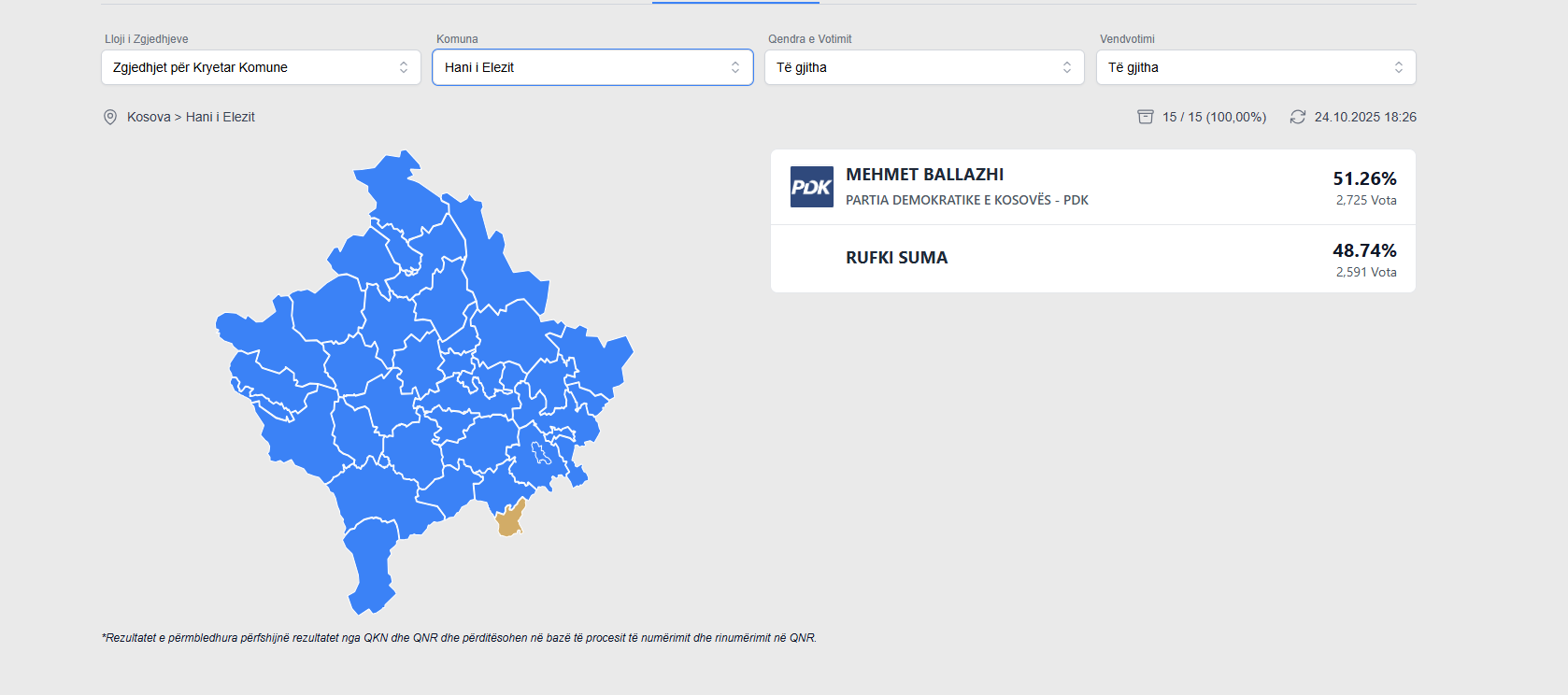
Task: Click the location pin icon
Action: click(x=110, y=117)
